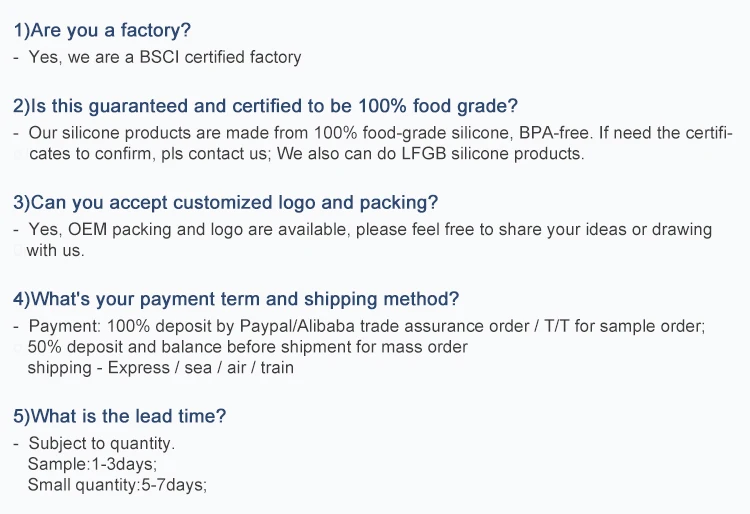This screenshot has width=750, height=514.
Task: Click the "shipping - Express / sea / air / train" line
Action: tap(160, 368)
